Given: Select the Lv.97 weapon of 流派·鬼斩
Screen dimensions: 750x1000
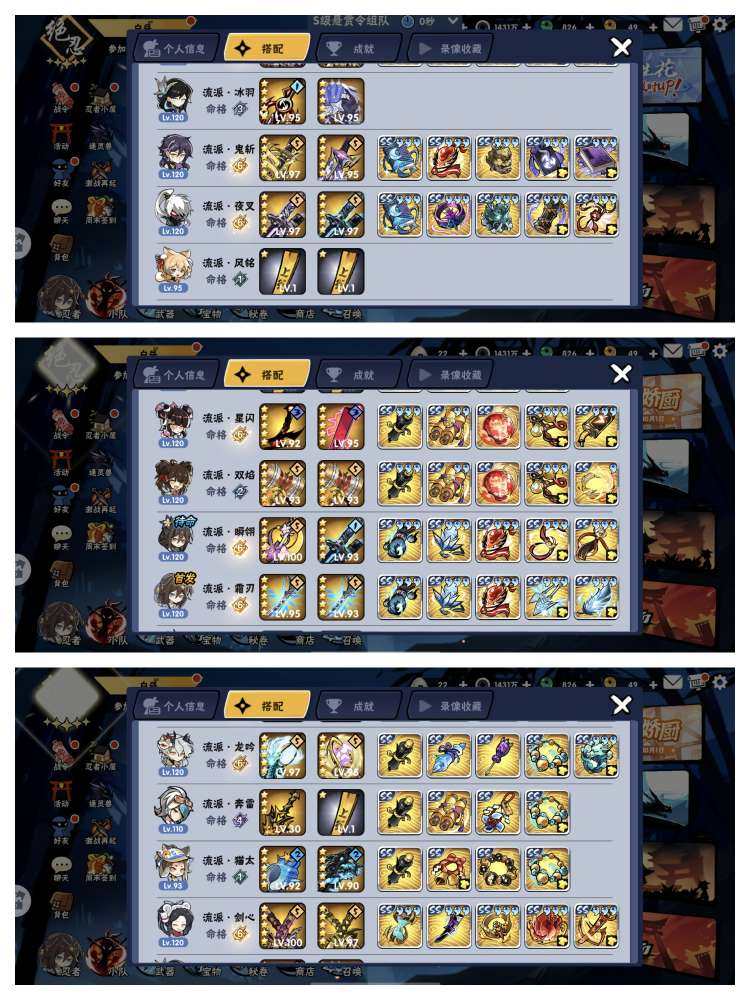Looking at the screenshot, I should (x=283, y=158).
